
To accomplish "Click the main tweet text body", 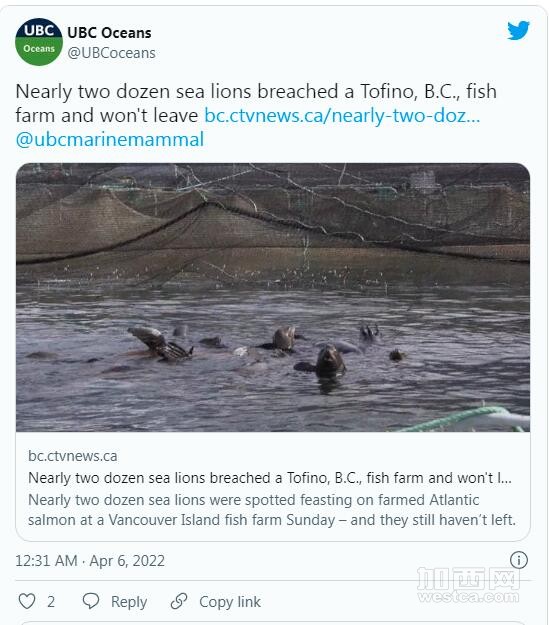I will pos(256,115).
